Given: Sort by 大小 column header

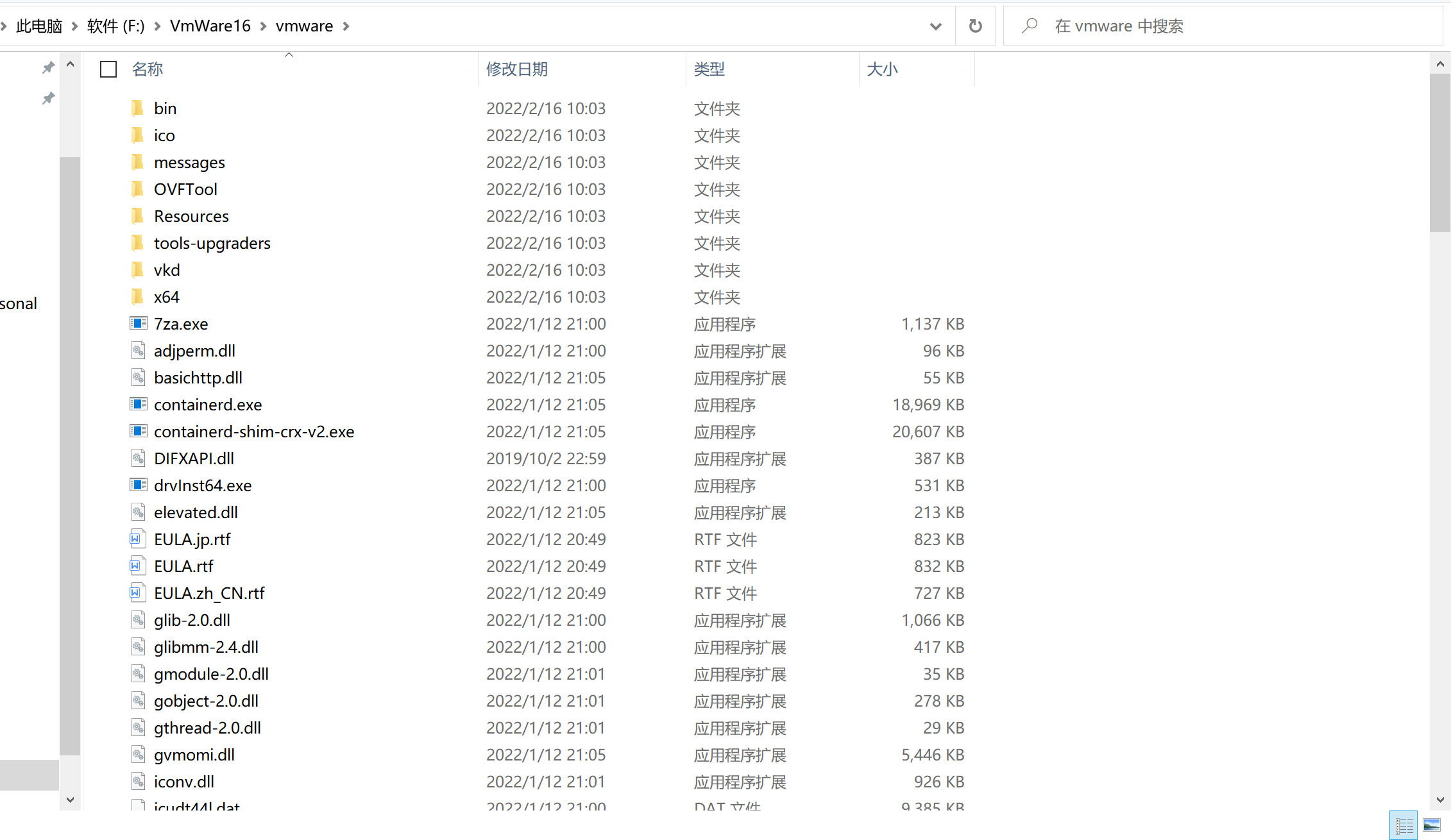Looking at the screenshot, I should tap(882, 69).
